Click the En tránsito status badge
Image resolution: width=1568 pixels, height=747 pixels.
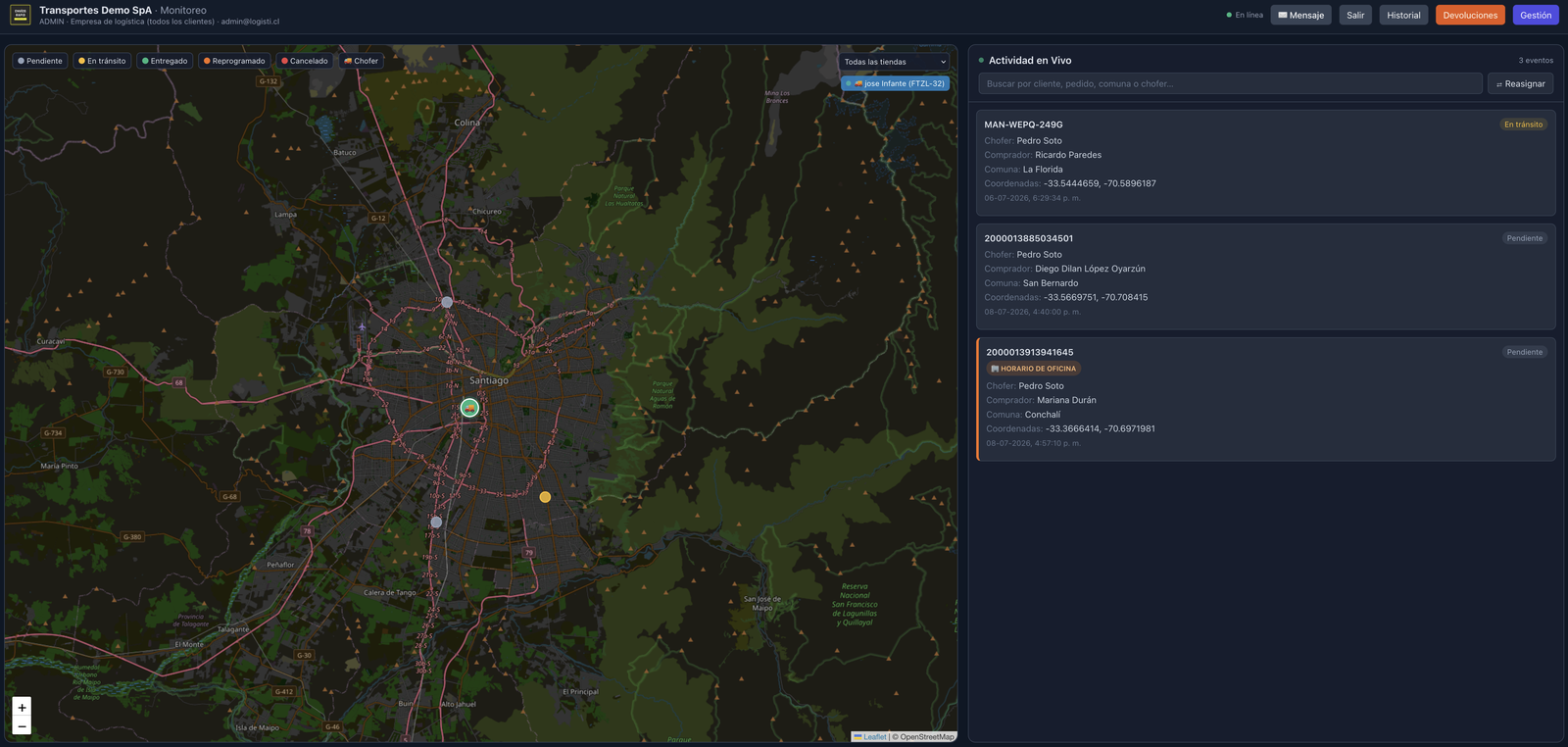(x=1523, y=124)
